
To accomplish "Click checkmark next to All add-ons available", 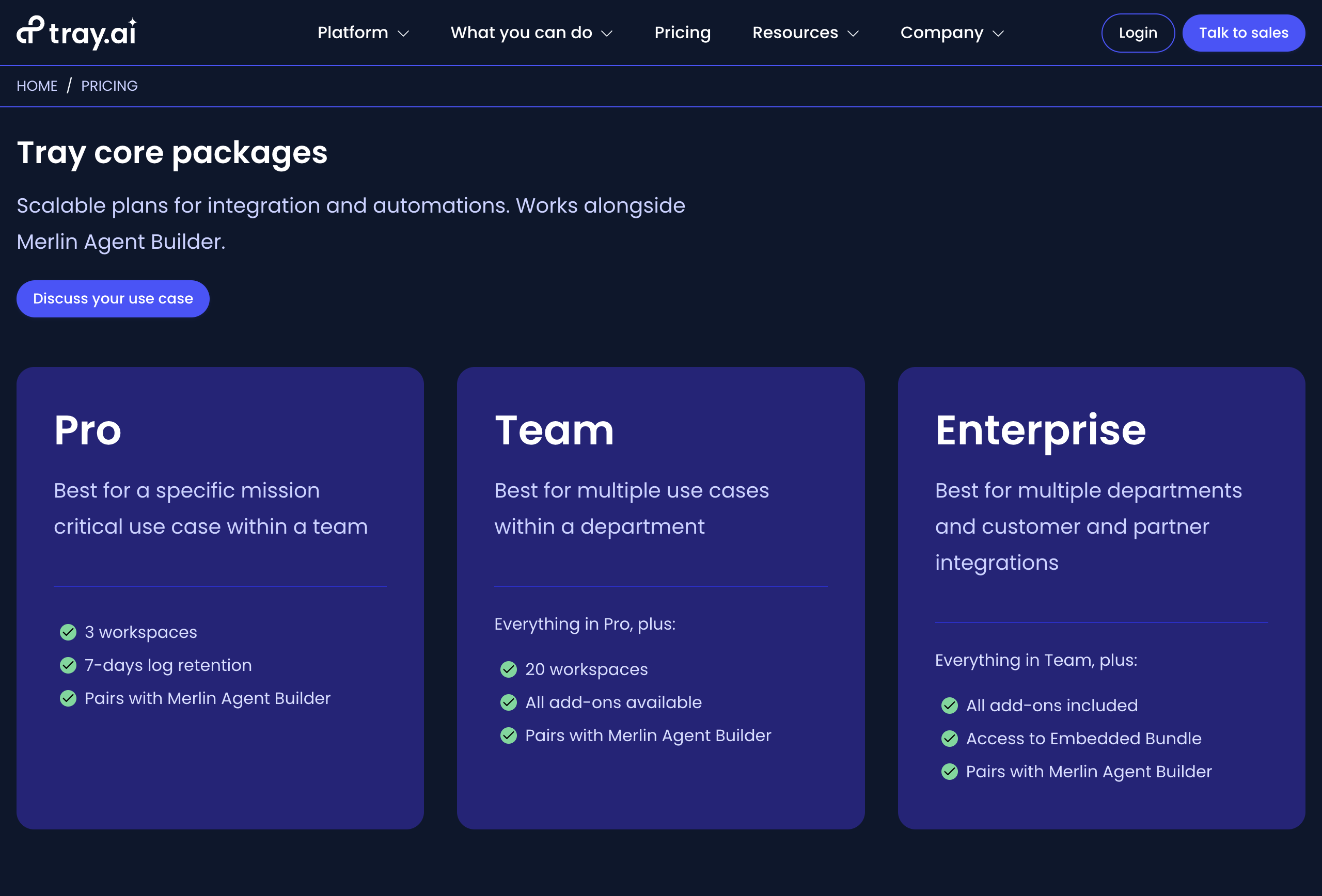I will click(x=509, y=702).
